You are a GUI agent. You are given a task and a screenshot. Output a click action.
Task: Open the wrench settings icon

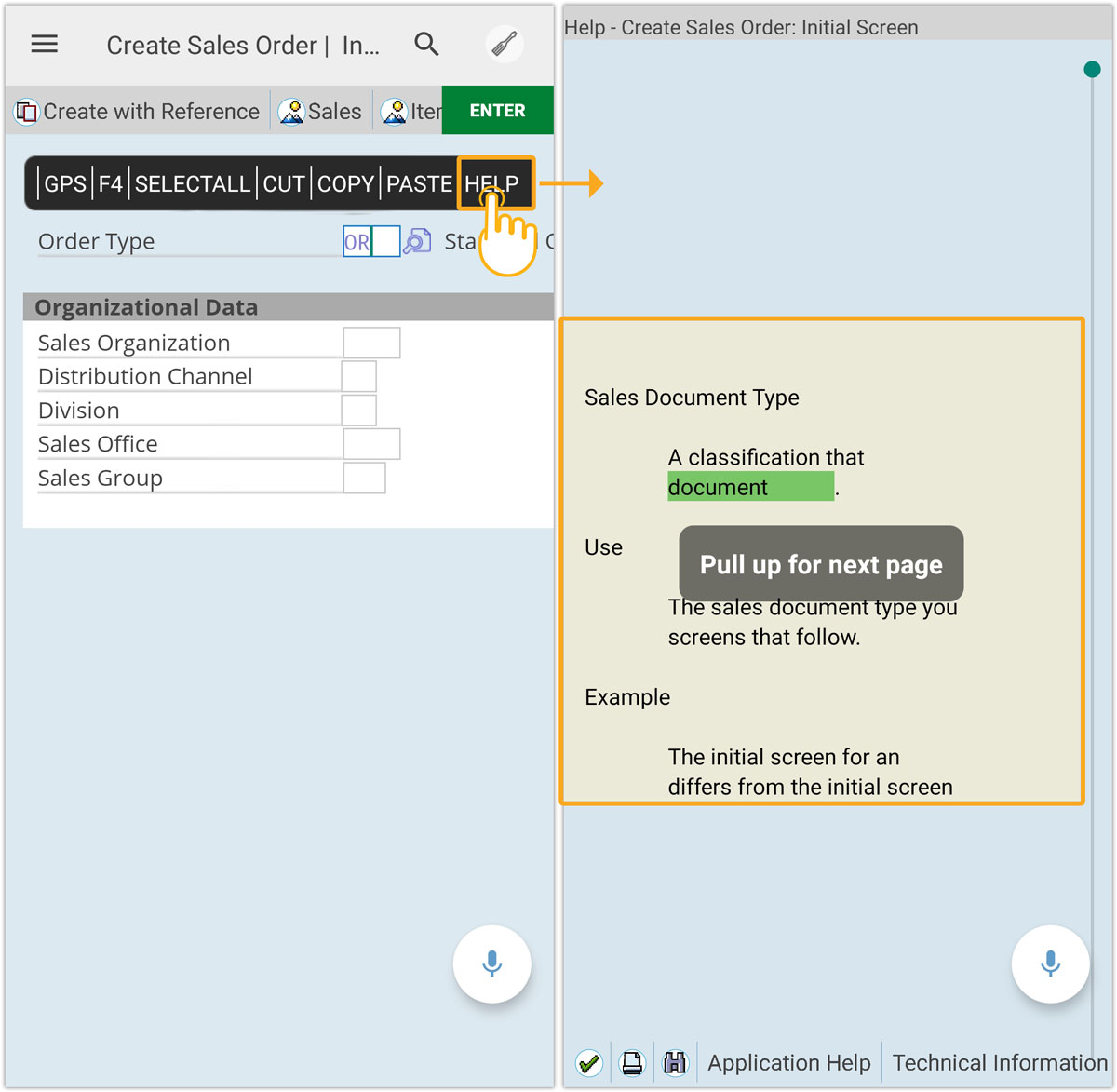pos(505,44)
